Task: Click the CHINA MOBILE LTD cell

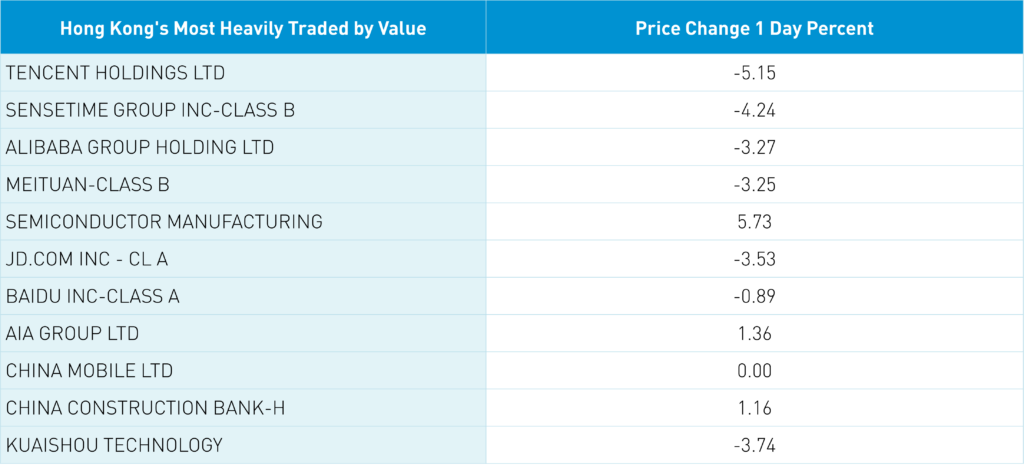Action: click(89, 371)
